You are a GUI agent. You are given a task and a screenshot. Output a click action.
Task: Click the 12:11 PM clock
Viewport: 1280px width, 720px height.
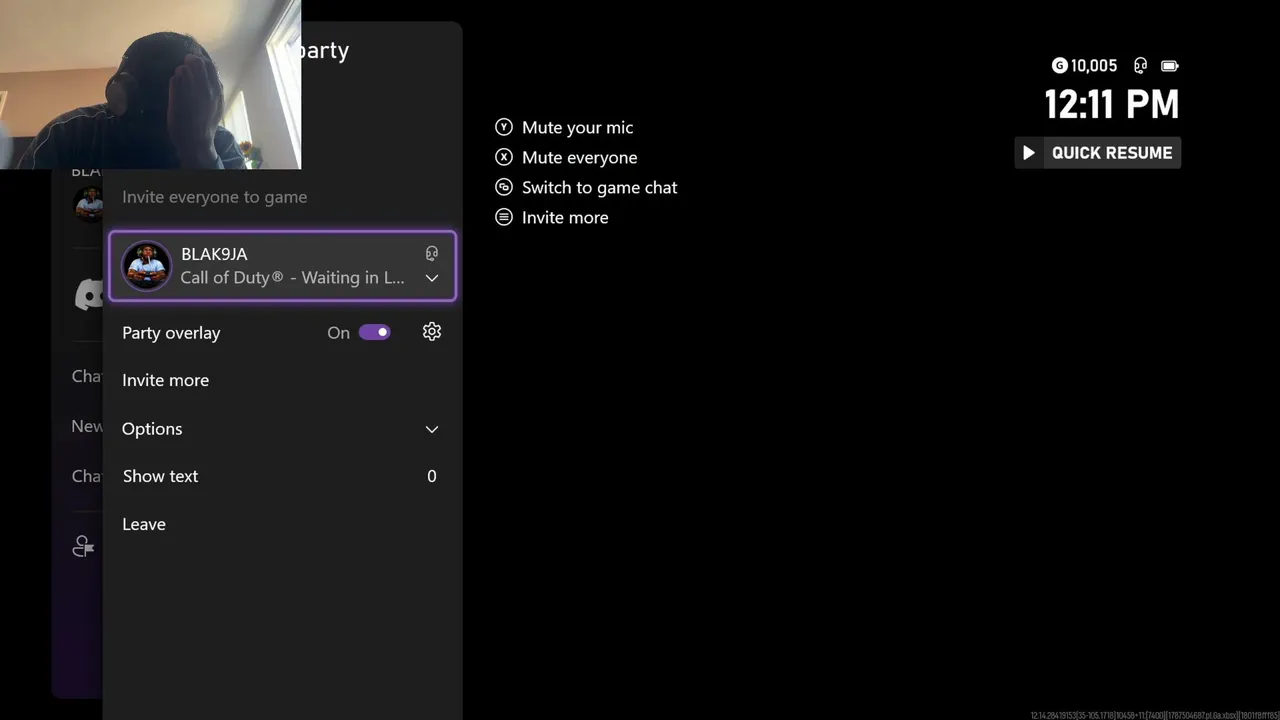tap(1112, 104)
